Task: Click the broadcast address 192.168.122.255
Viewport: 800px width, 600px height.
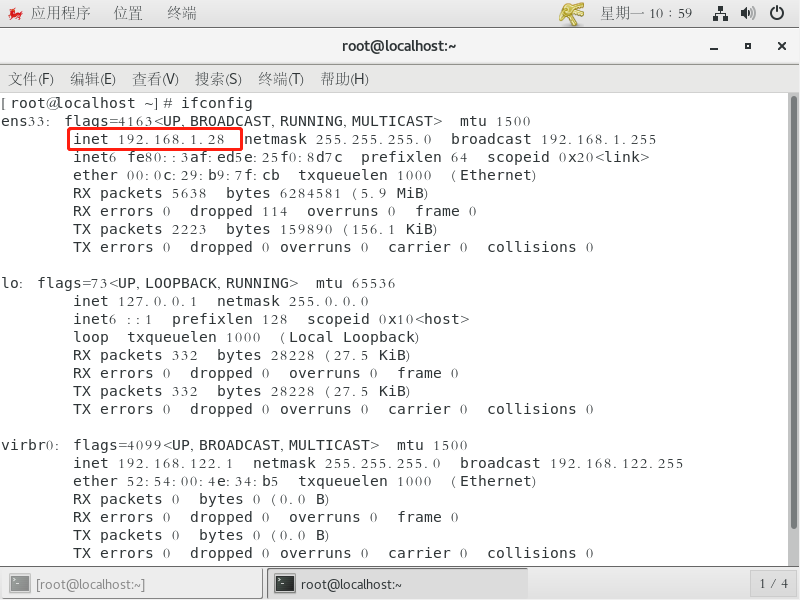Action: point(616,463)
